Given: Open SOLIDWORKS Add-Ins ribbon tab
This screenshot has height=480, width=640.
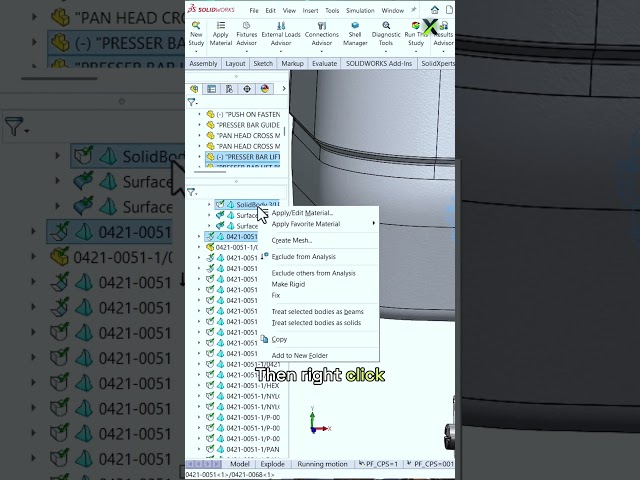Looking at the screenshot, I should [379, 63].
